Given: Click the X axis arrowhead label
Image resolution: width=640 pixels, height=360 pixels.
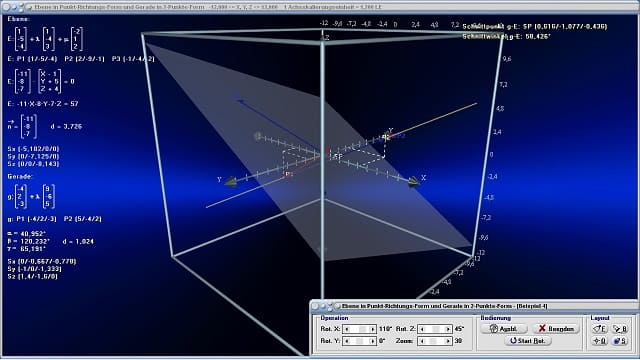Looking at the screenshot, I should click(x=423, y=178).
